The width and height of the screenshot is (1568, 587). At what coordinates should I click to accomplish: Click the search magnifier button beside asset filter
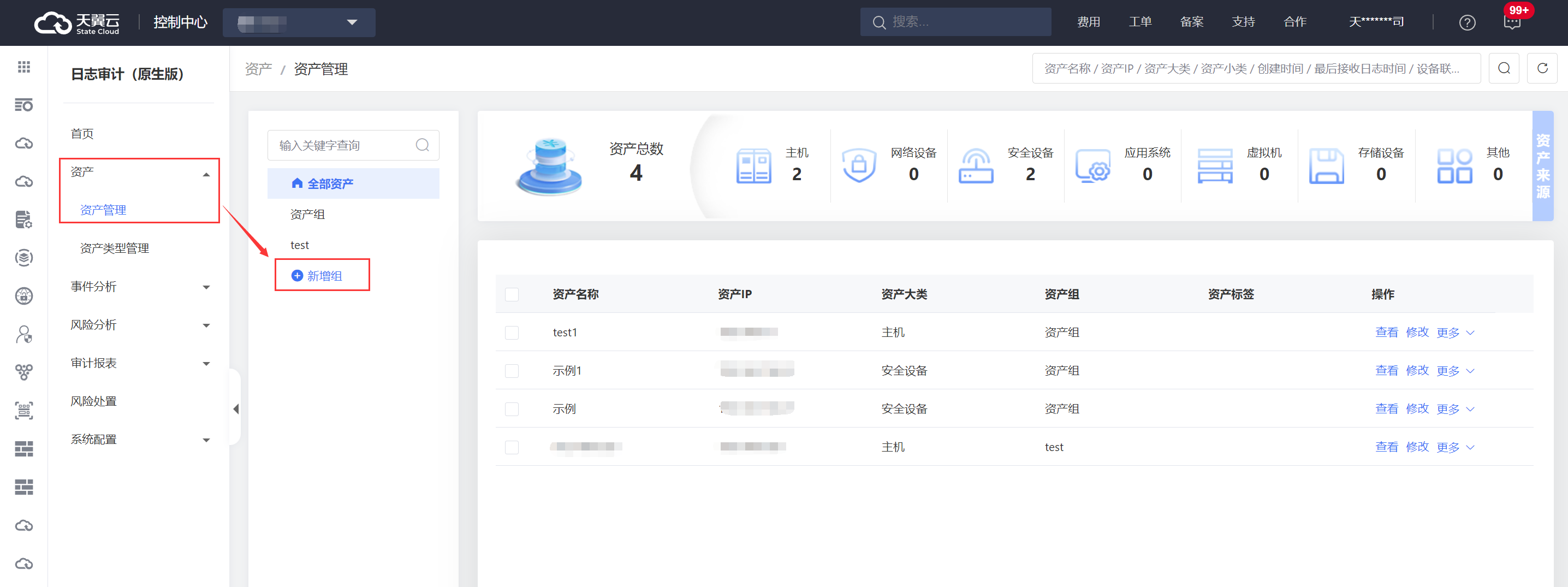[1504, 68]
